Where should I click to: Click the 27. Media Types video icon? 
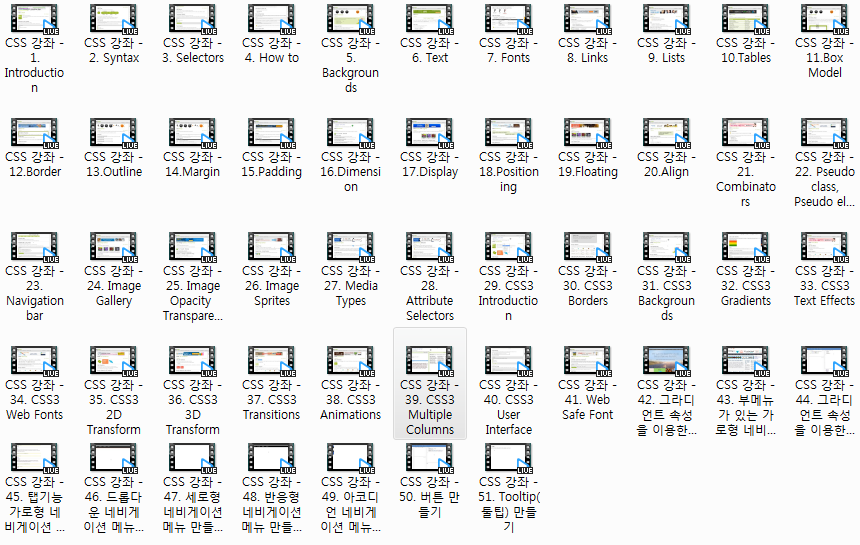(x=350, y=247)
